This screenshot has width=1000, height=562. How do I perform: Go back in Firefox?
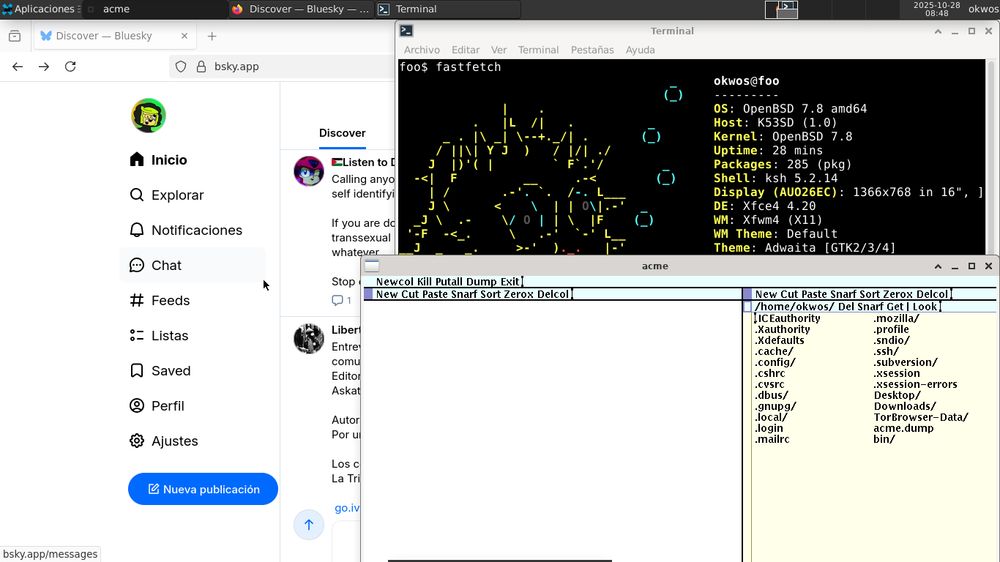17,66
